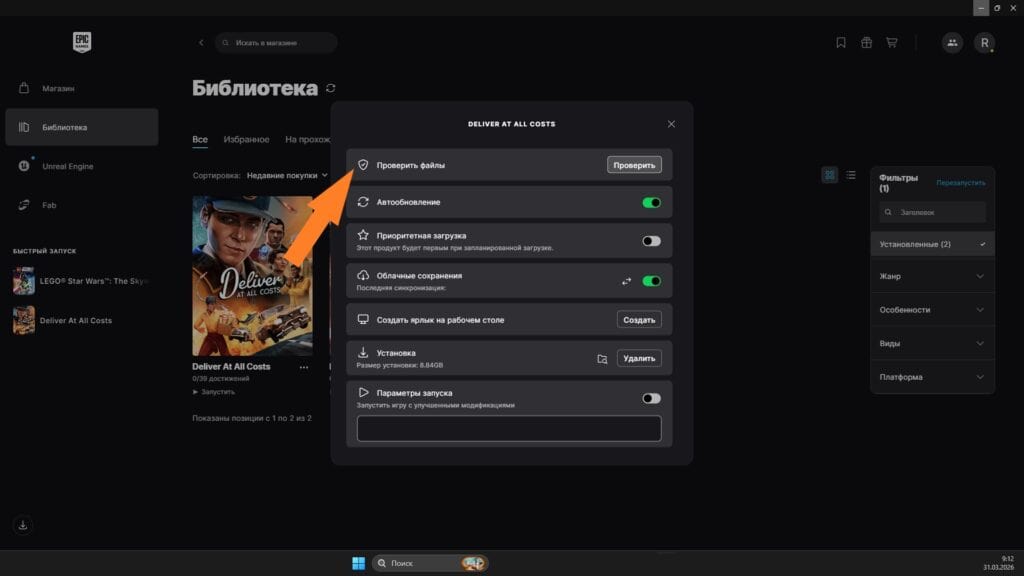The image size is (1024, 576).
Task: Click the taskbar clock and date
Action: [x=999, y=563]
